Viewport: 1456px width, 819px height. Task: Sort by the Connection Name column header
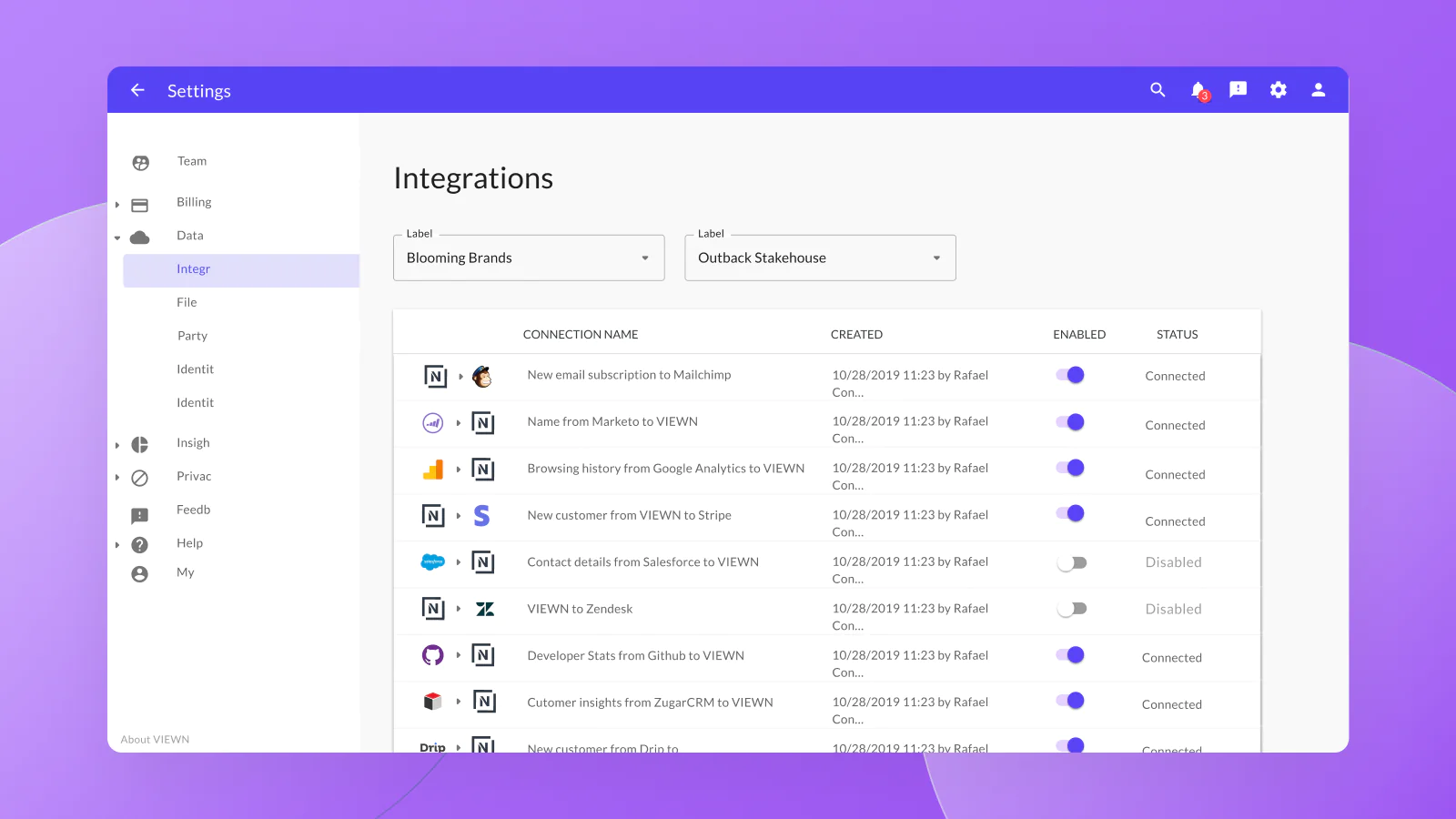581,335
